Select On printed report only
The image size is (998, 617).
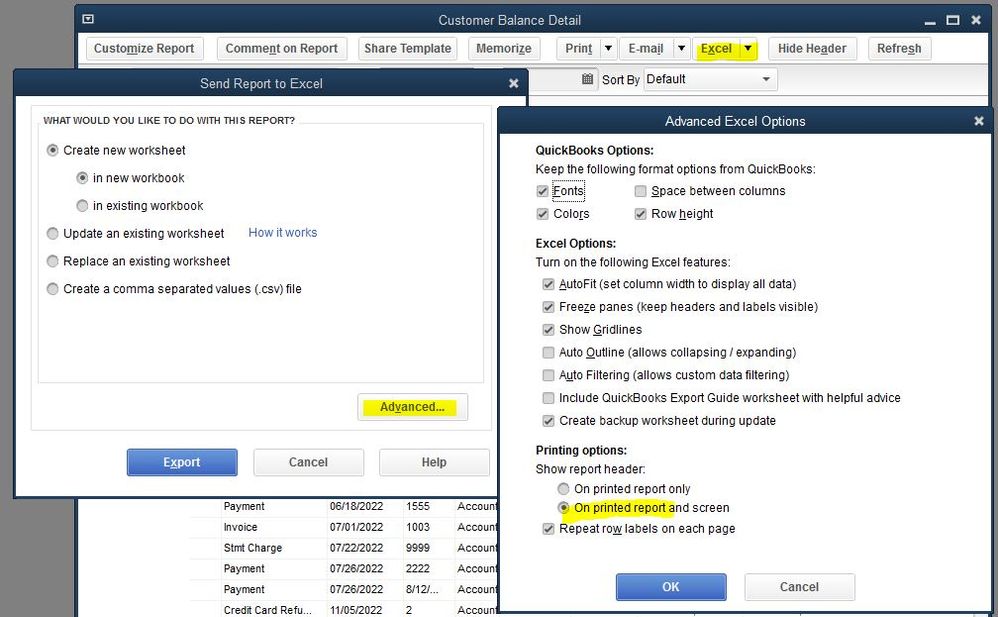pyautogui.click(x=563, y=489)
